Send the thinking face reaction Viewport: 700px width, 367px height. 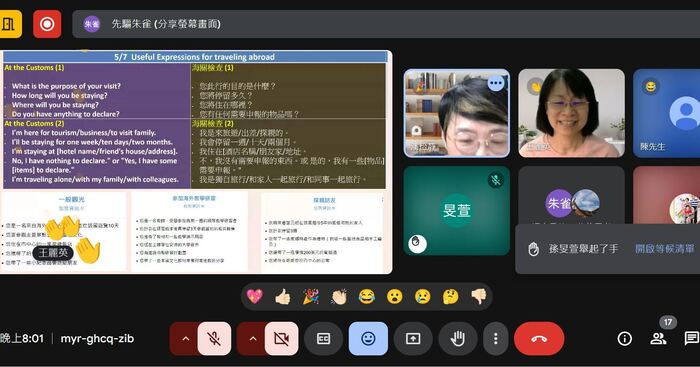point(450,296)
